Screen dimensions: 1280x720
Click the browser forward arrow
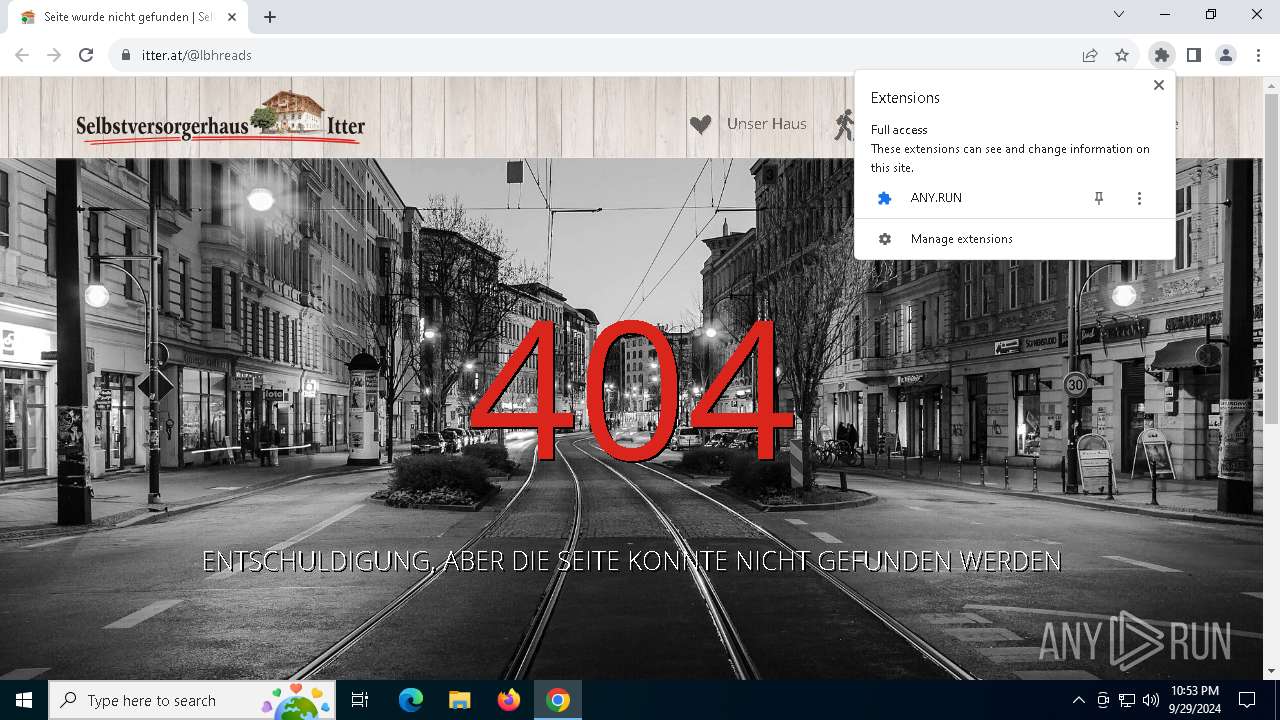tap(54, 55)
